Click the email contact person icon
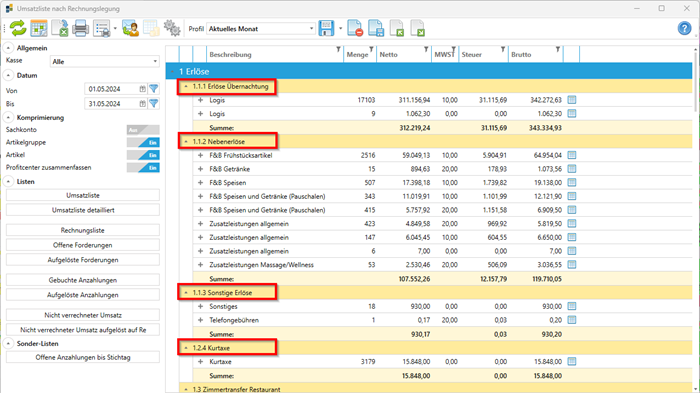 pos(130,29)
